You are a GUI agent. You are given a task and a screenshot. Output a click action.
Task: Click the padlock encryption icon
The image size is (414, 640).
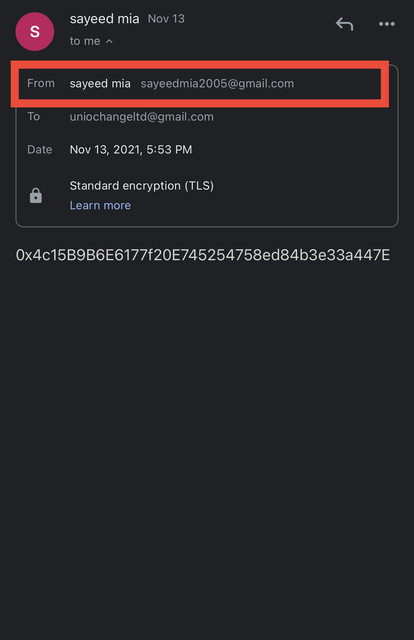coord(36,196)
